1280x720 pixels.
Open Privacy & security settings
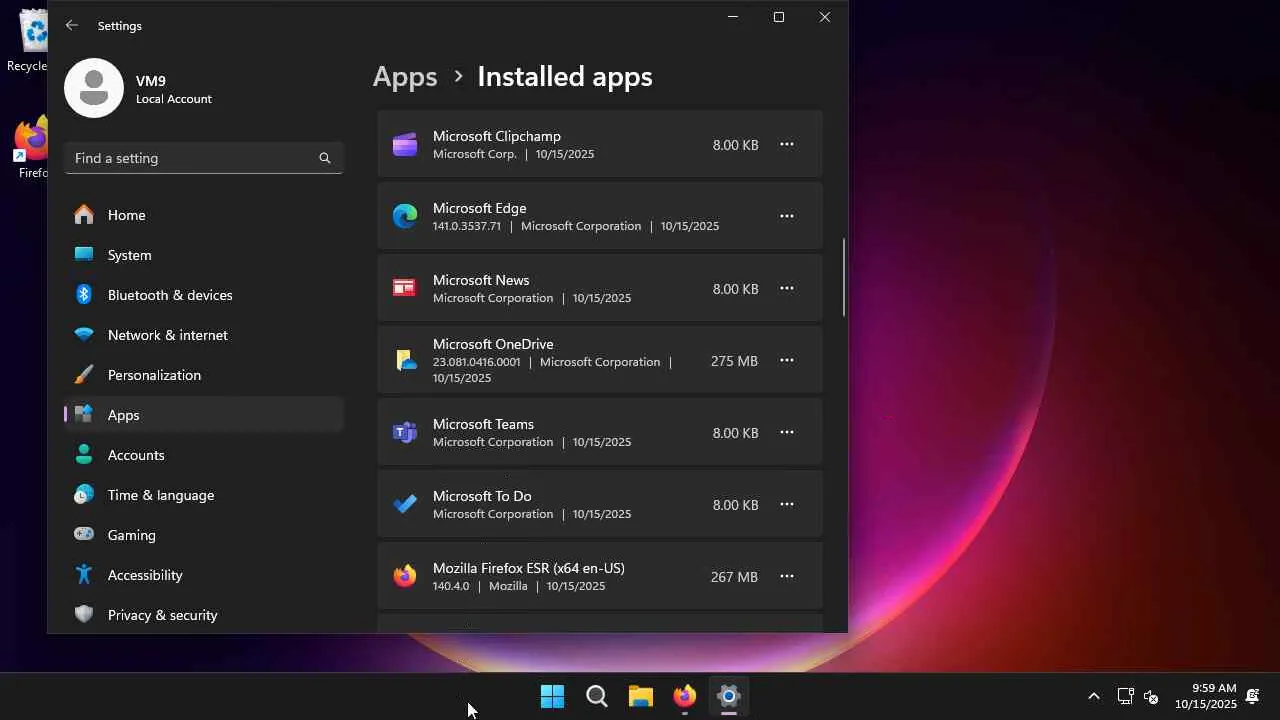204,615
